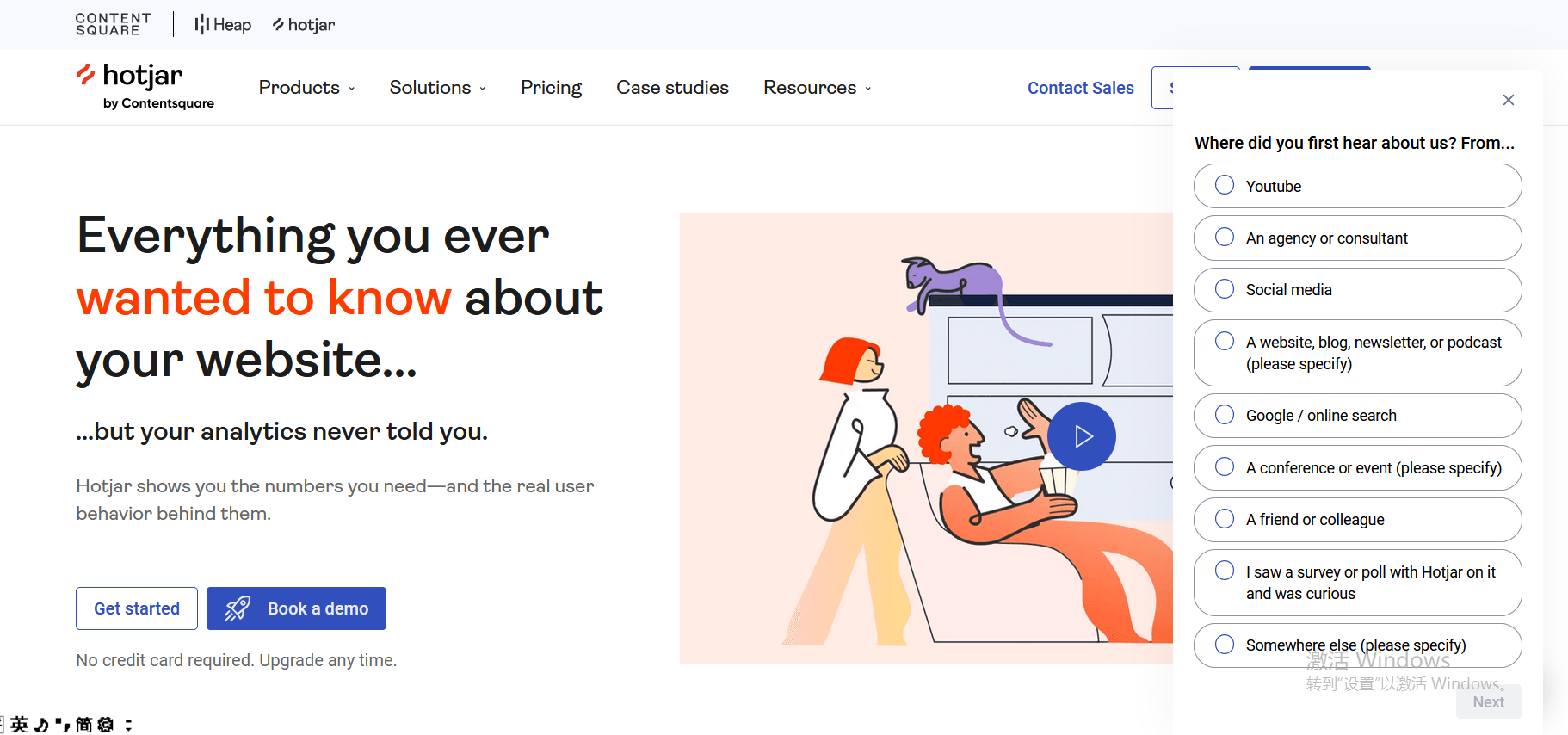Image resolution: width=1568 pixels, height=735 pixels.
Task: Choose Google / online search option
Action: 1357,416
